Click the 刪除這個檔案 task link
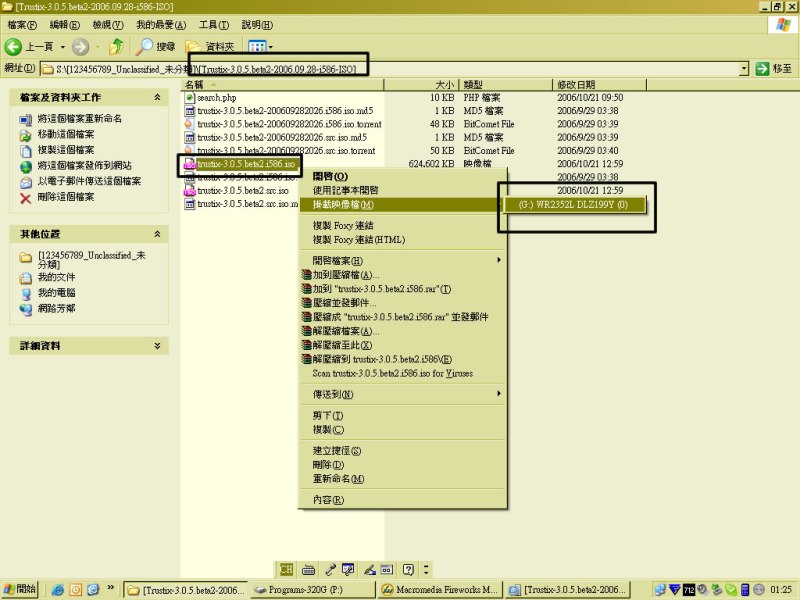800x600 pixels. tap(66, 197)
